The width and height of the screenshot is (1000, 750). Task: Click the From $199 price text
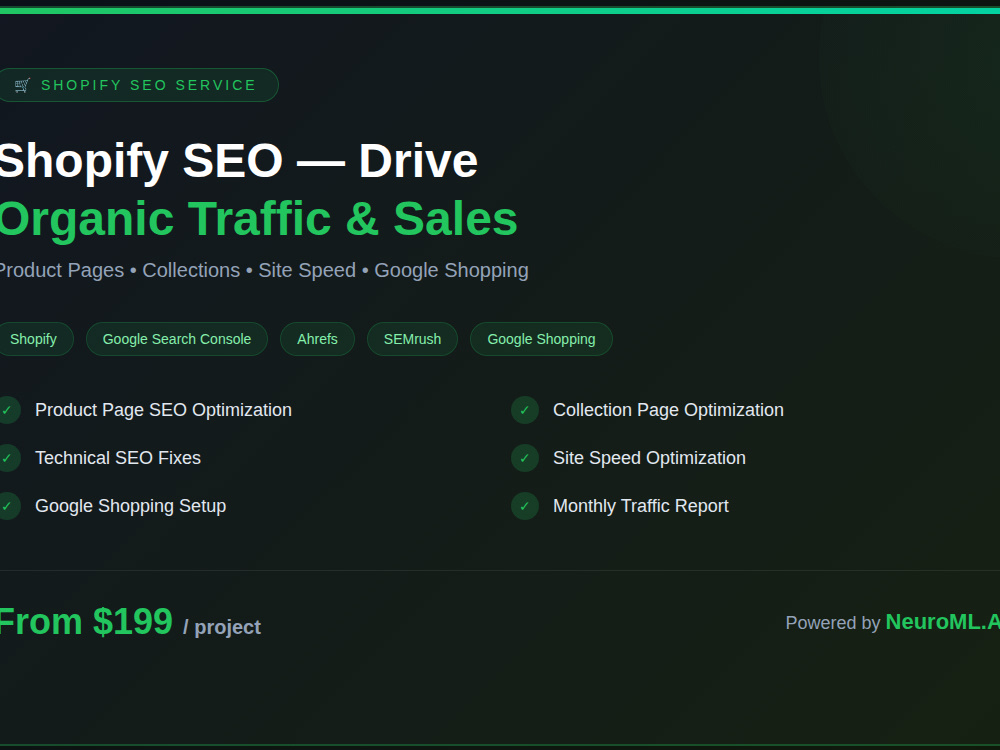coord(85,621)
